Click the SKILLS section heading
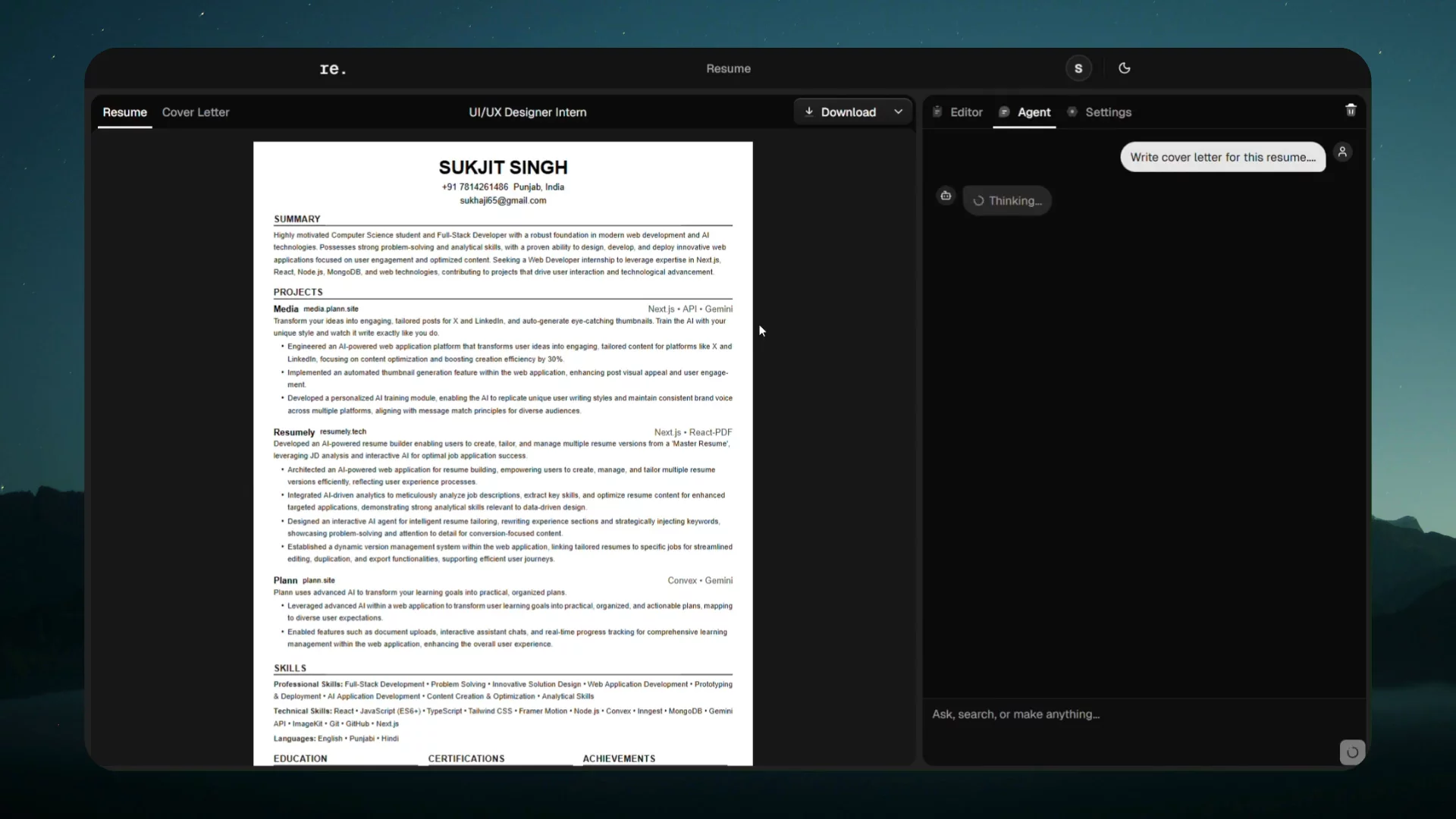This screenshot has width=1456, height=819. coord(290,669)
